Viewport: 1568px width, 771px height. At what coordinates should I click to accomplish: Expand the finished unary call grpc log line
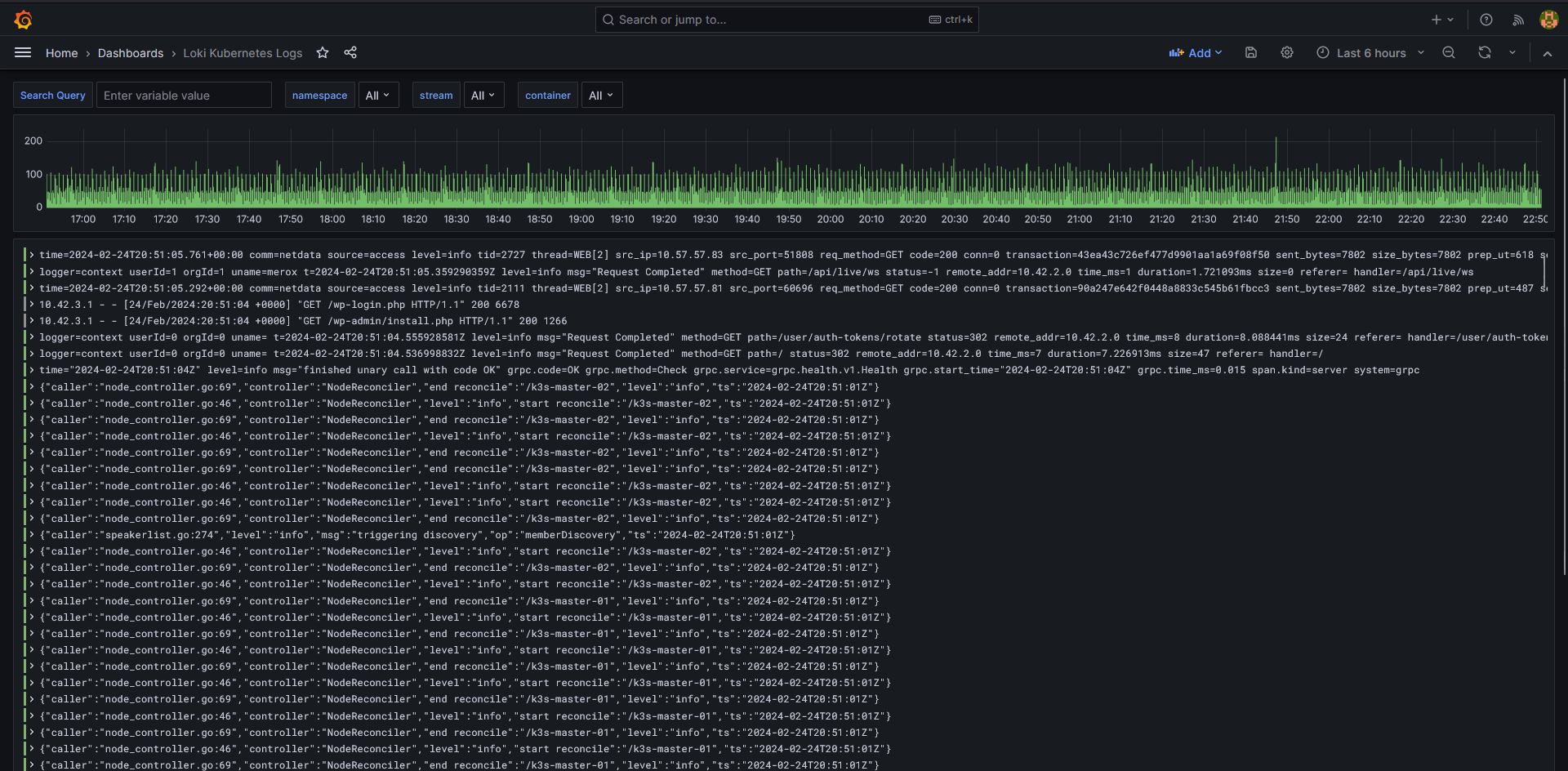pyautogui.click(x=32, y=370)
